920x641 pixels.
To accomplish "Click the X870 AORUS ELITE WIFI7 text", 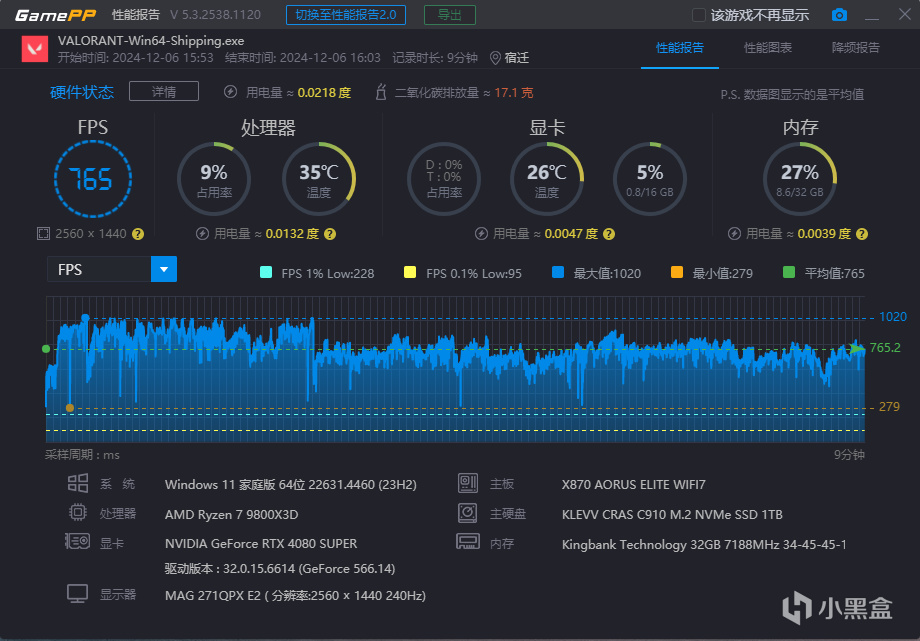I will point(634,485).
